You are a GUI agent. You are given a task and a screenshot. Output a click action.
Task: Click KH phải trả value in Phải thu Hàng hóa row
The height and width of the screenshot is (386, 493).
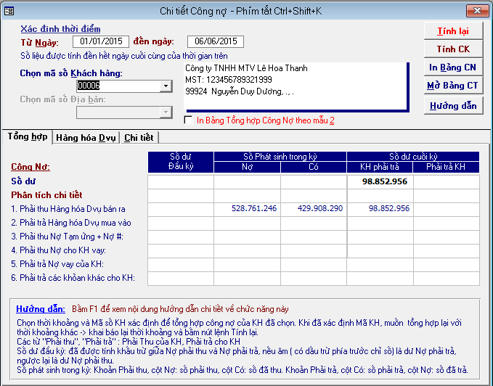pos(389,208)
